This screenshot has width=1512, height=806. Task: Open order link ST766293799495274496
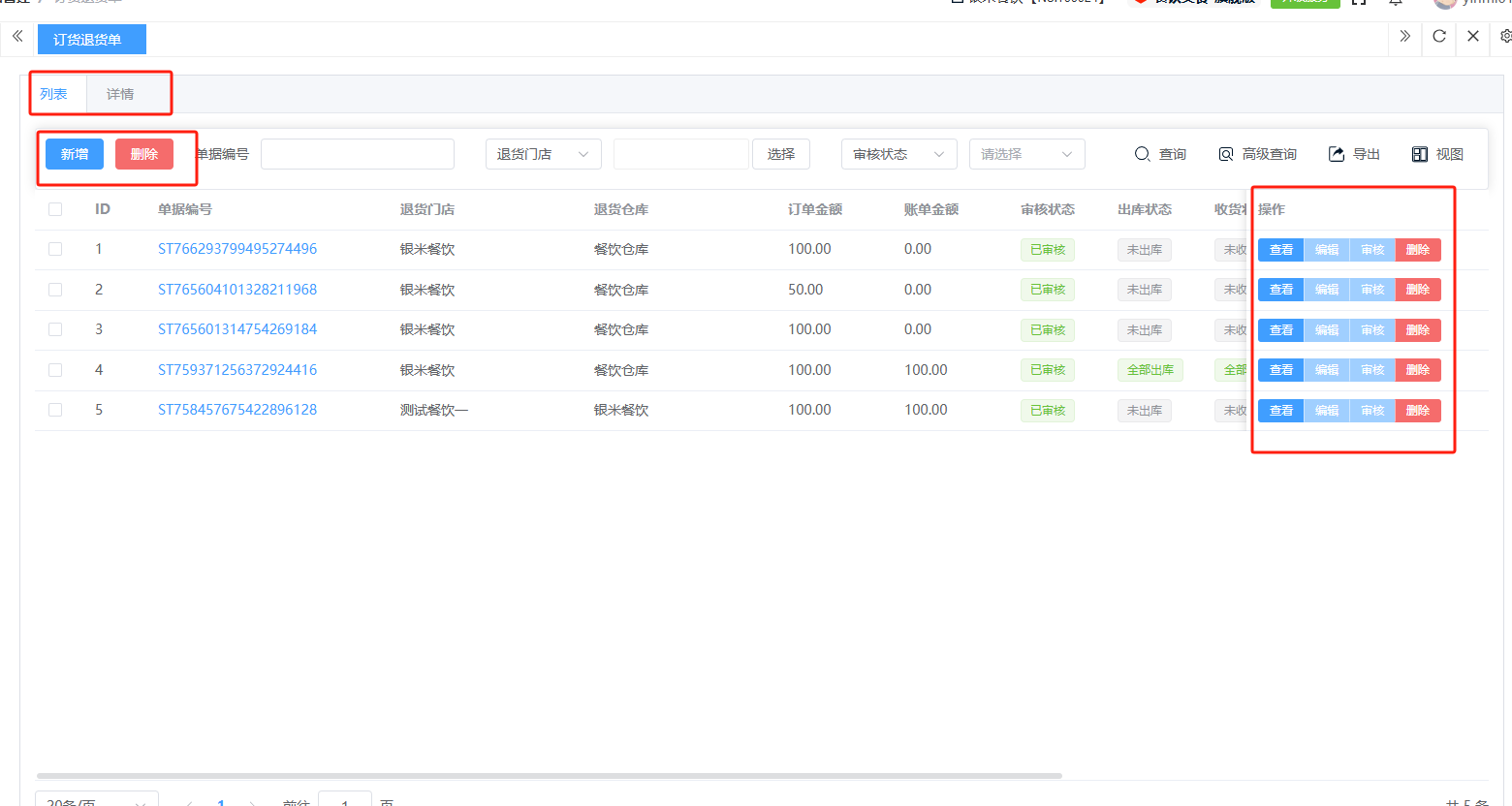tap(237, 249)
